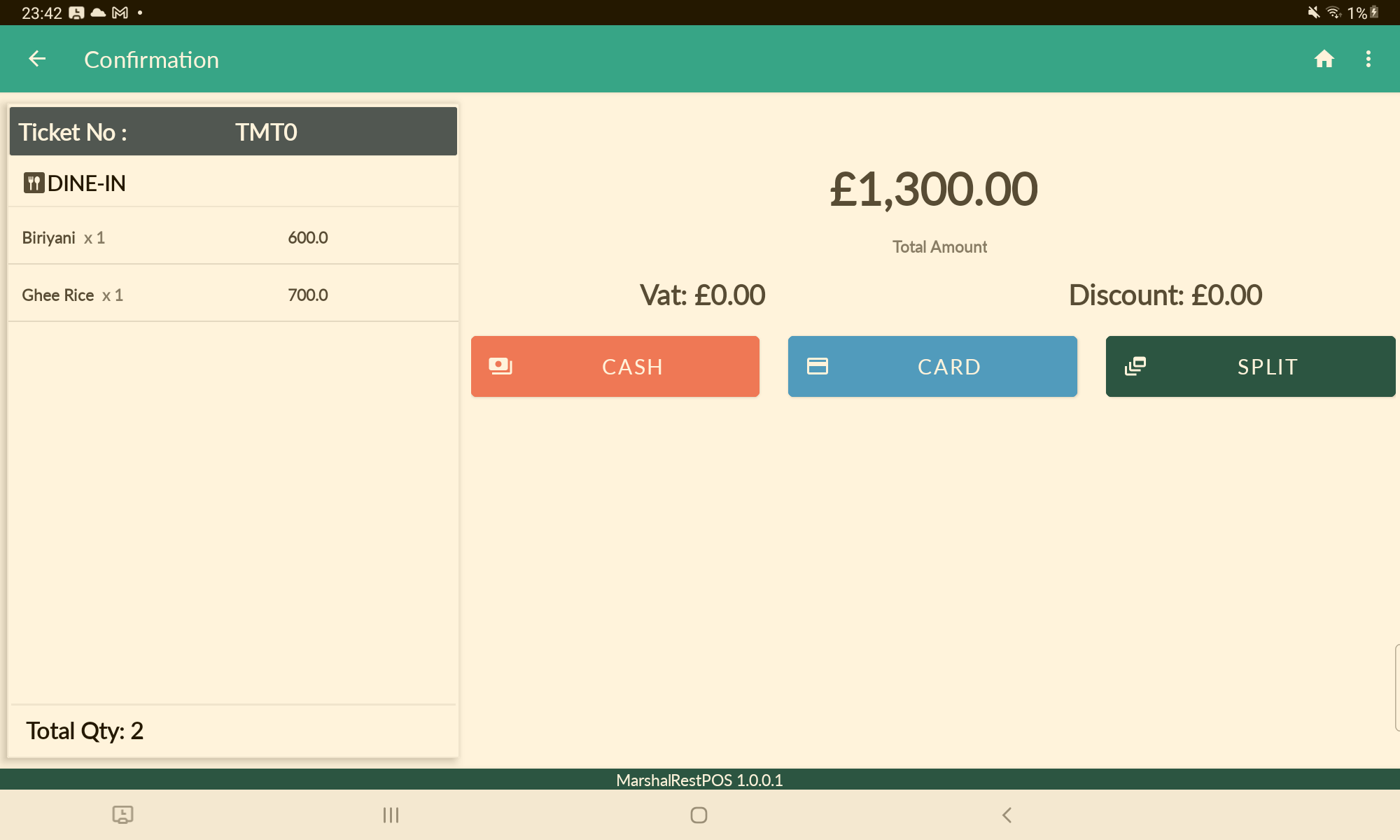
Task: Tap the Ticket No TMT0 header
Action: pyautogui.click(x=233, y=132)
